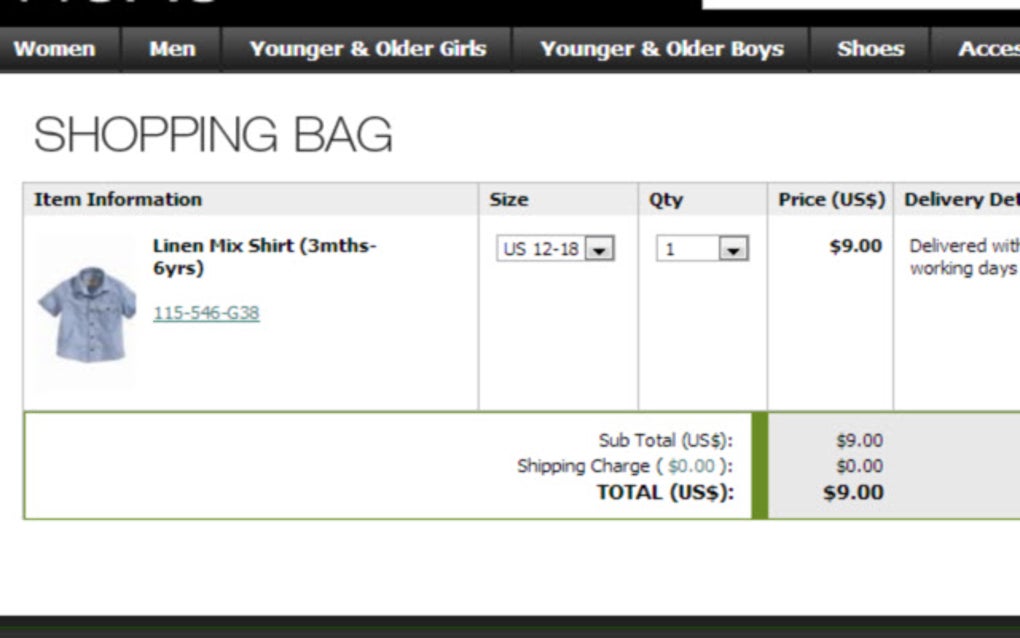Screen dimensions: 1020x638
Task: Open the Women category in the navigation
Action: click(56, 48)
